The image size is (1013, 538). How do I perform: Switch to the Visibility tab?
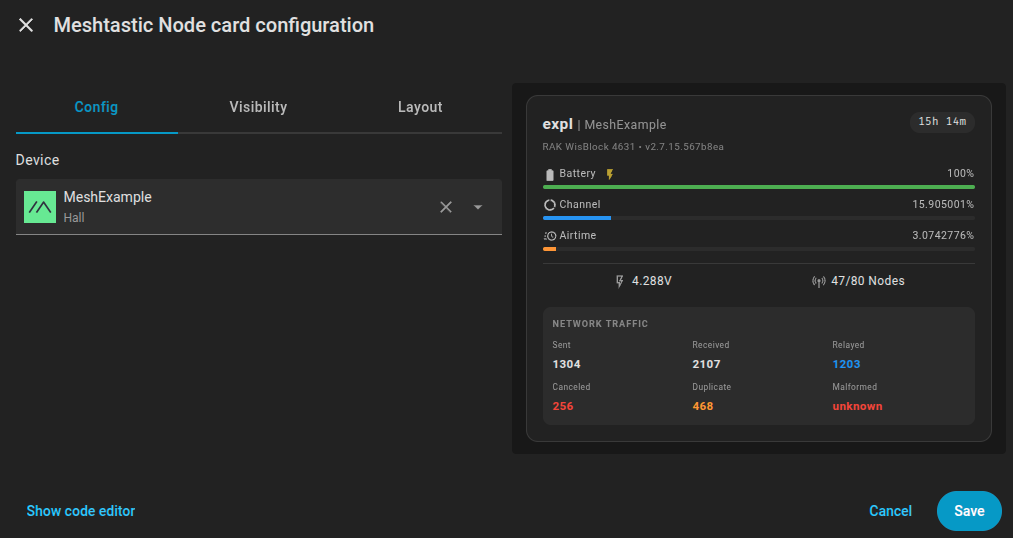[258, 107]
